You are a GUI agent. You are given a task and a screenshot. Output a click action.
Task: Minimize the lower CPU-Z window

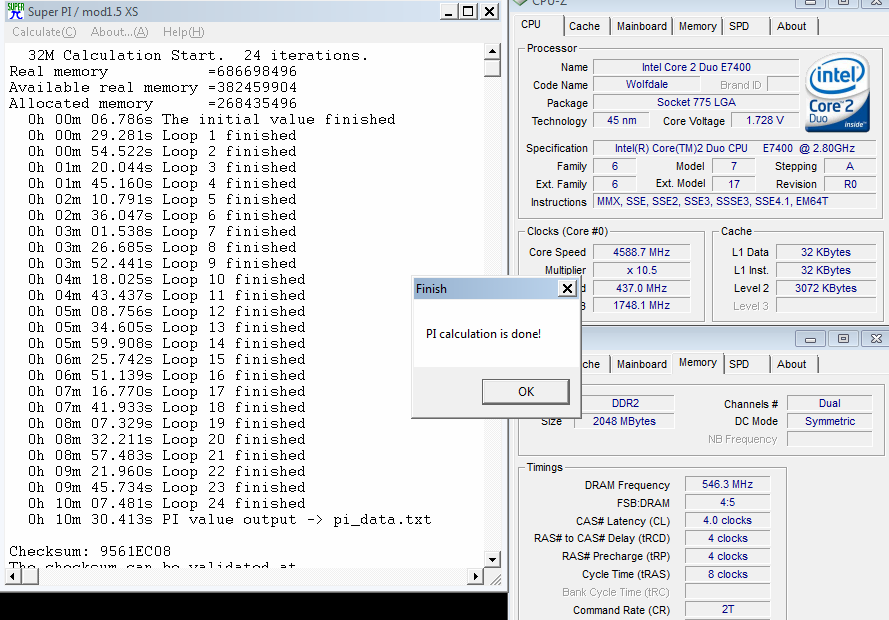(x=810, y=339)
